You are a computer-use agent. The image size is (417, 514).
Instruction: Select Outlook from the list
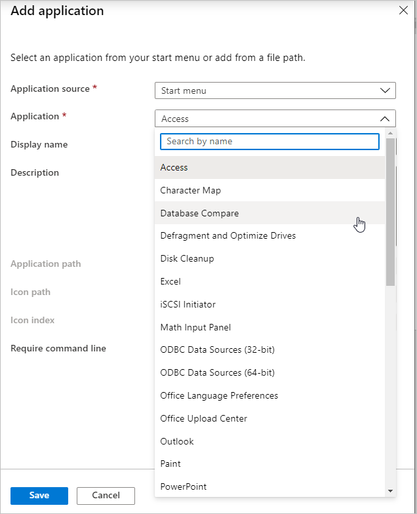click(x=270, y=441)
